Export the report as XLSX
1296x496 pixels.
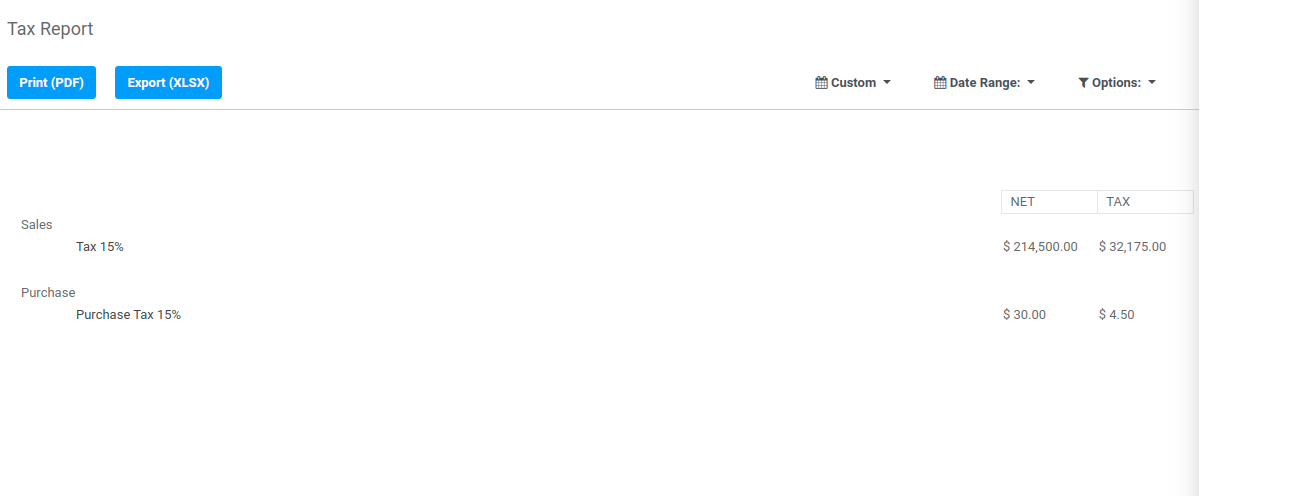tap(168, 83)
